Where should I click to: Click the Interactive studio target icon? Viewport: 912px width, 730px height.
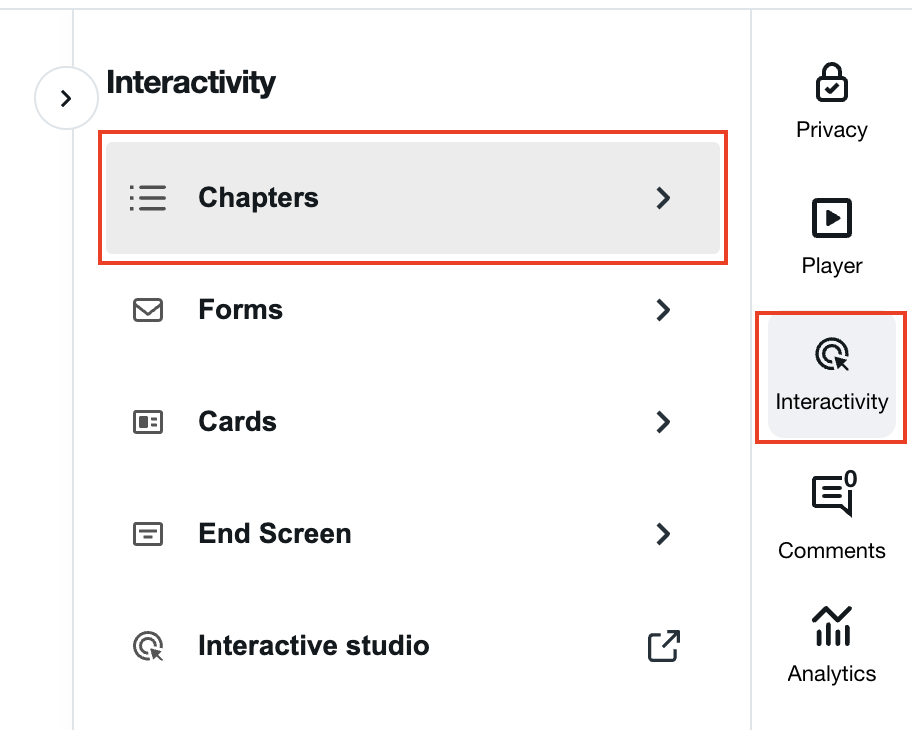(x=148, y=646)
